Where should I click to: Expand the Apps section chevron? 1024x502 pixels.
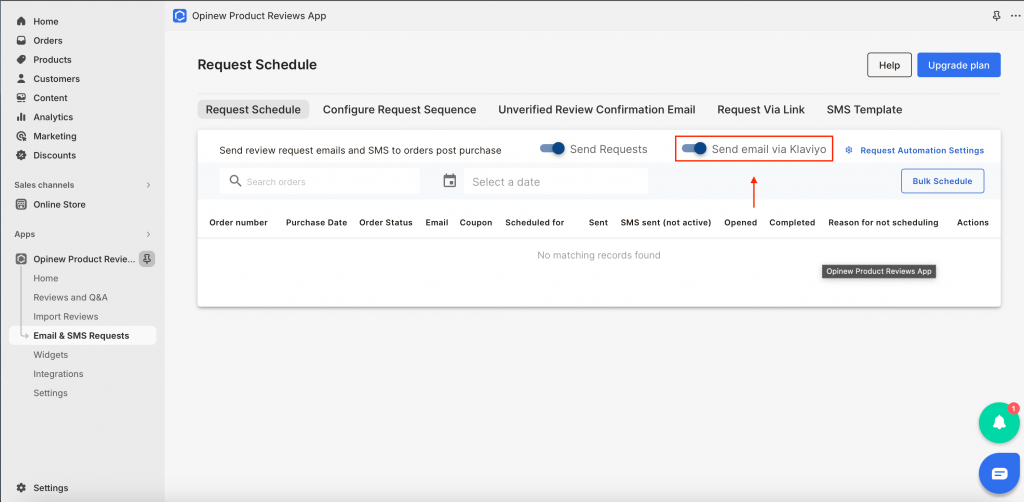pos(148,234)
